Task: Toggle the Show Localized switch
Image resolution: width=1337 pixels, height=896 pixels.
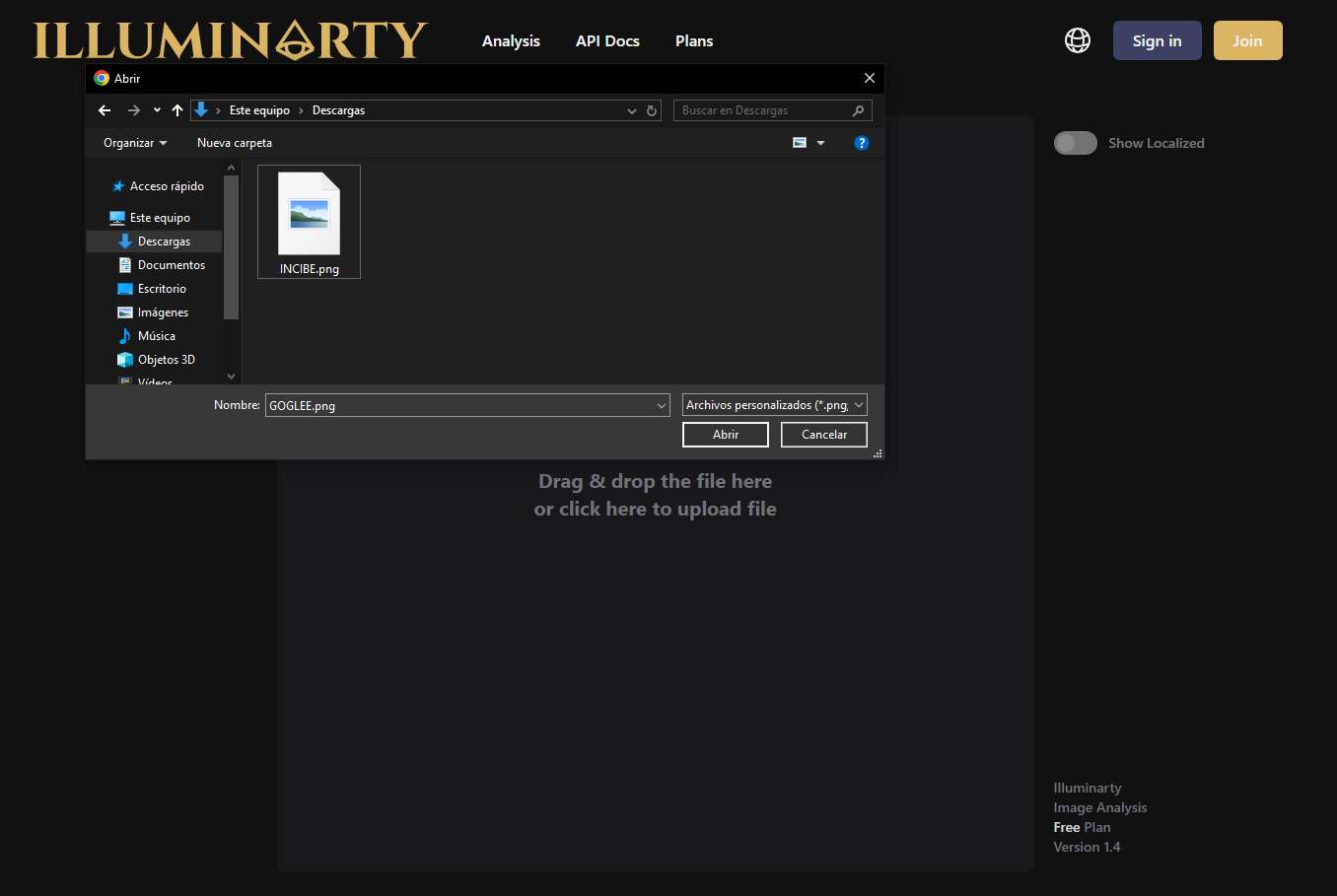Action: pos(1075,143)
